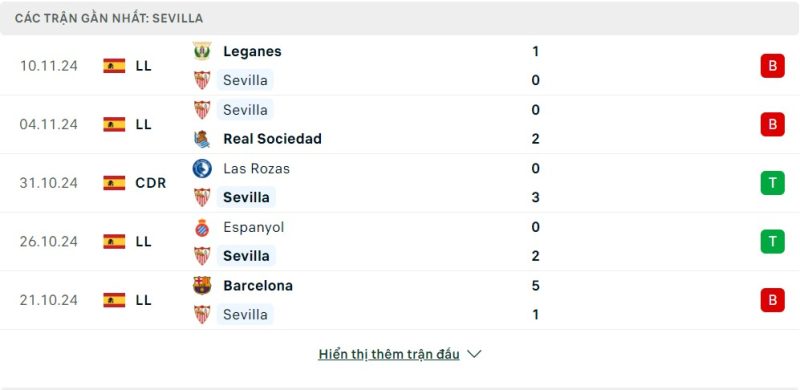
Task: Click Sevilla crest in the Leganes match
Action: [x=202, y=80]
